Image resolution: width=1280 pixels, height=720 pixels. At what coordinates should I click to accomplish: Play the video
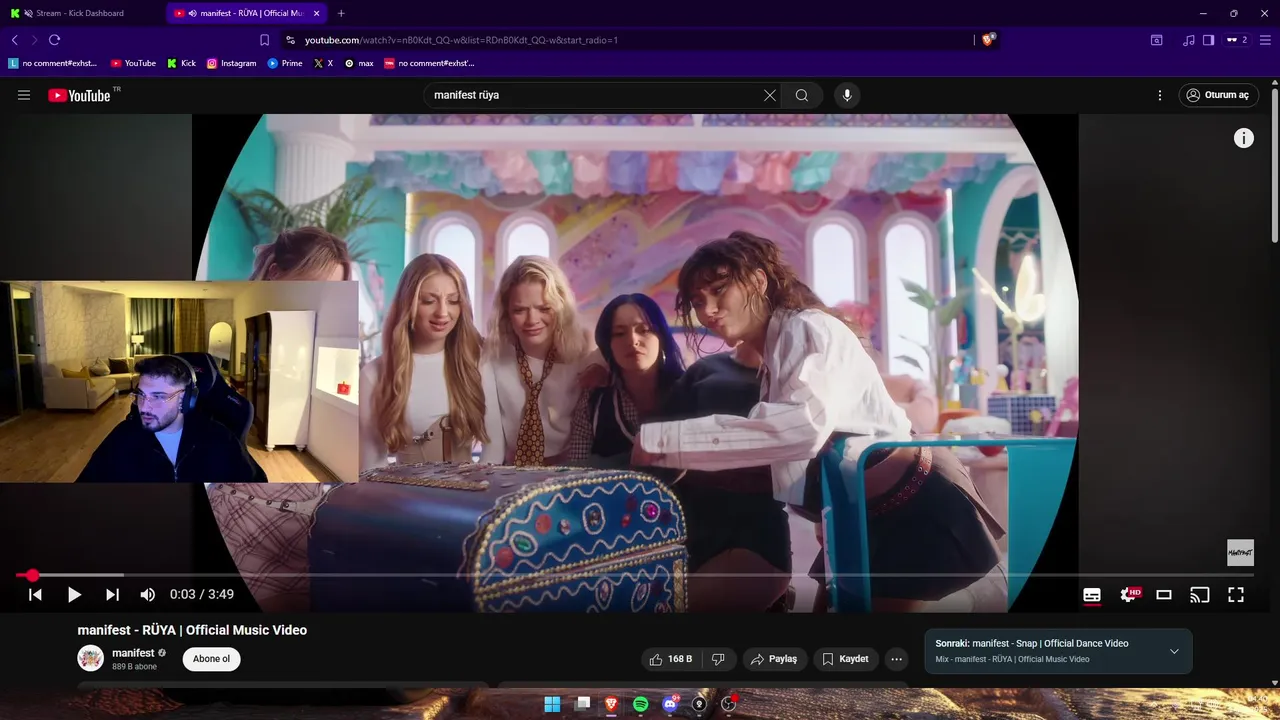point(74,594)
